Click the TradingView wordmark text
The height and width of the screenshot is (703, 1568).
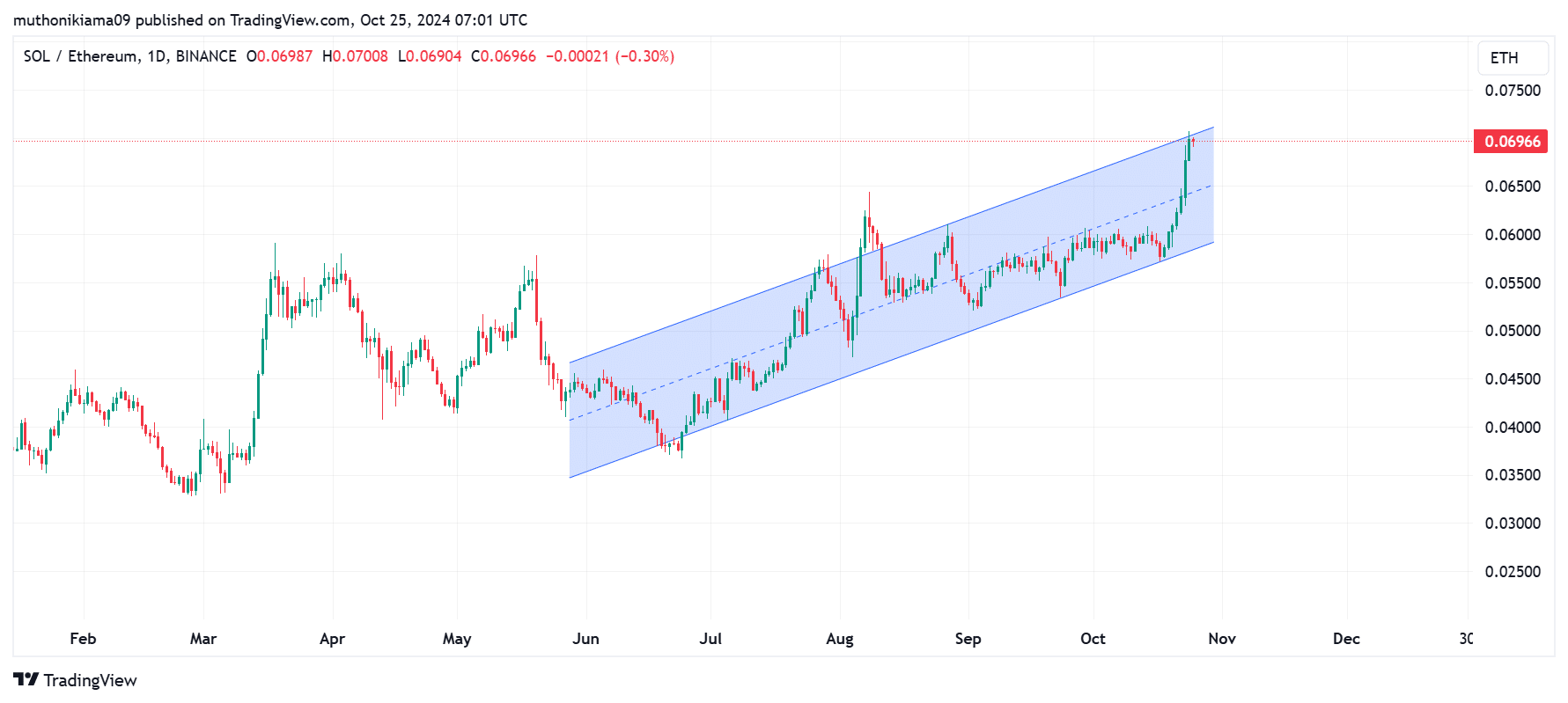pyautogui.click(x=90, y=680)
